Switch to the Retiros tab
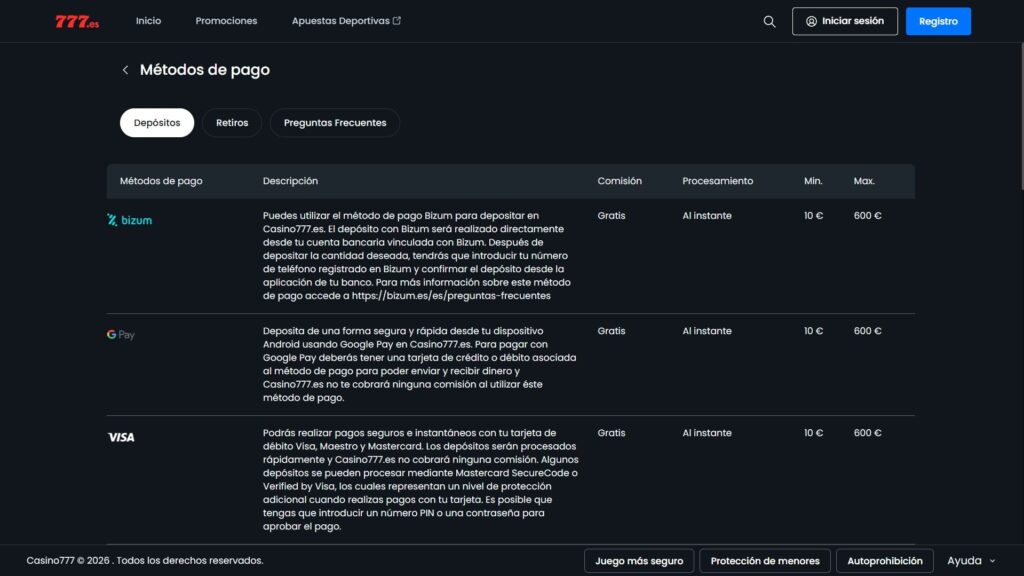Image resolution: width=1024 pixels, height=576 pixels. point(232,123)
